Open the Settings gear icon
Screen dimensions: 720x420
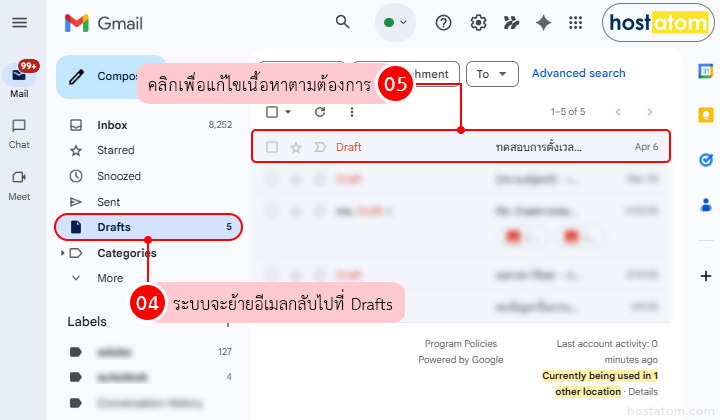tap(478, 22)
